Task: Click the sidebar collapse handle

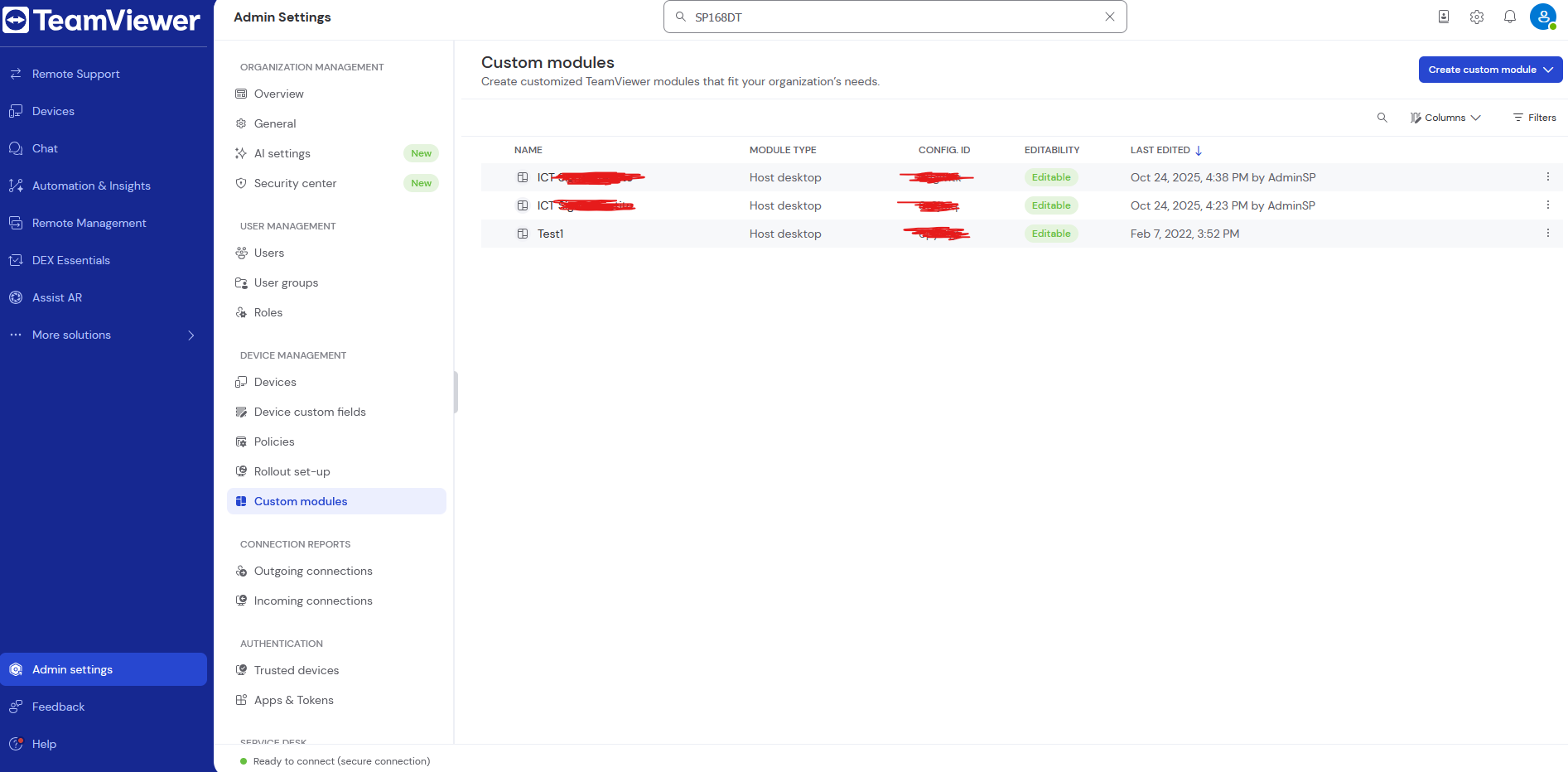Action: (x=456, y=392)
